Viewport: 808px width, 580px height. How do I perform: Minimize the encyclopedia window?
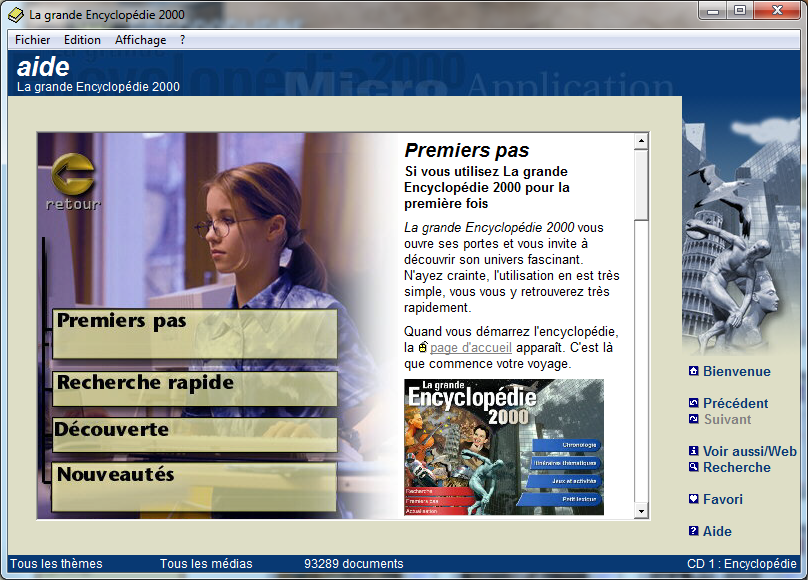[713, 11]
